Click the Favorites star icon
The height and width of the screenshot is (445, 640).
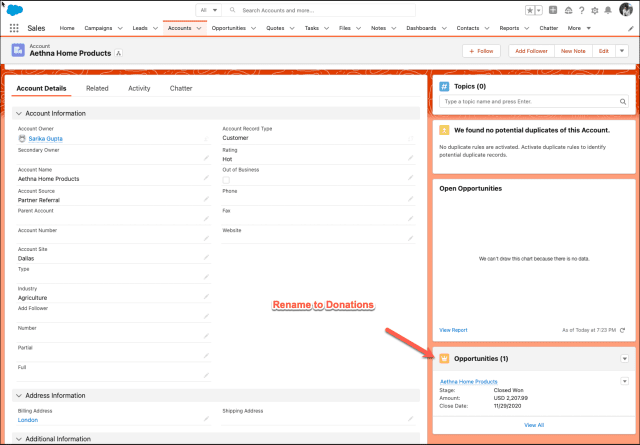tap(531, 10)
